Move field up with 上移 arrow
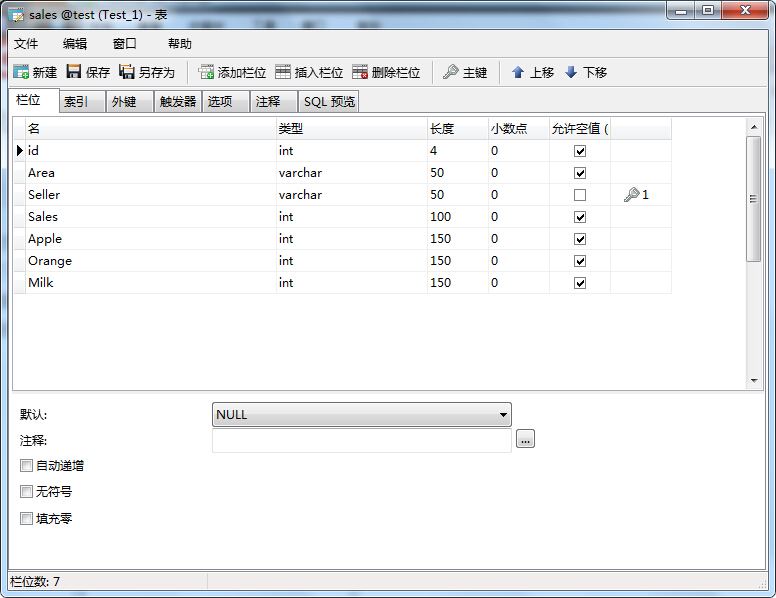Screen dimensions: 776x598 point(518,72)
